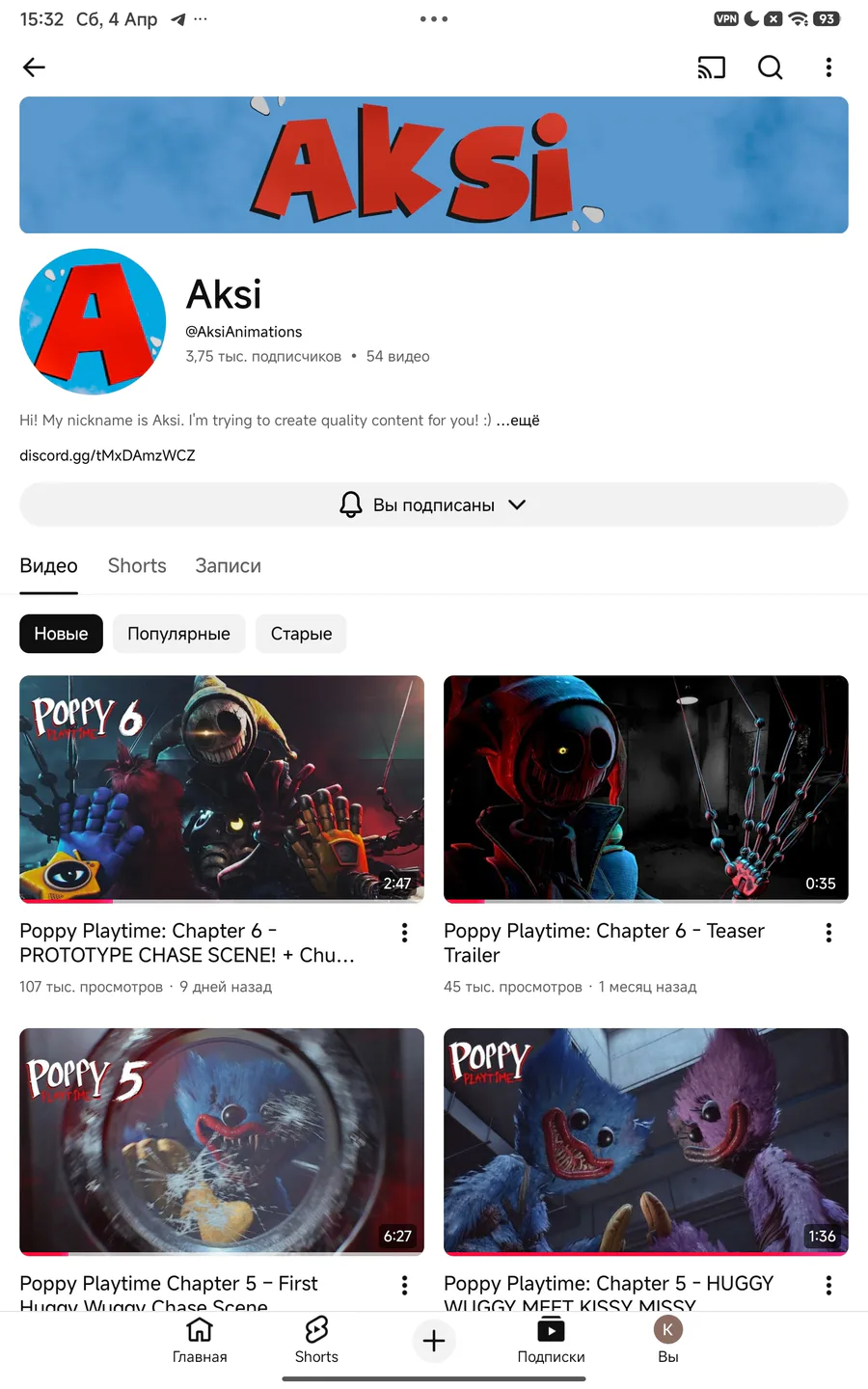Expand channel description with ...ещё
Viewport: 868px width, 1389px height.
pyautogui.click(x=518, y=421)
